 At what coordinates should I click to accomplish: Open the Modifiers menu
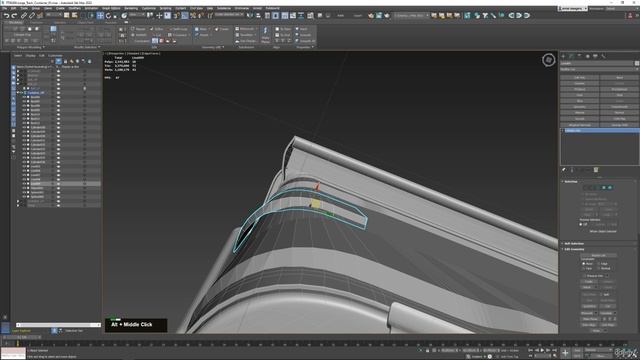pos(75,8)
